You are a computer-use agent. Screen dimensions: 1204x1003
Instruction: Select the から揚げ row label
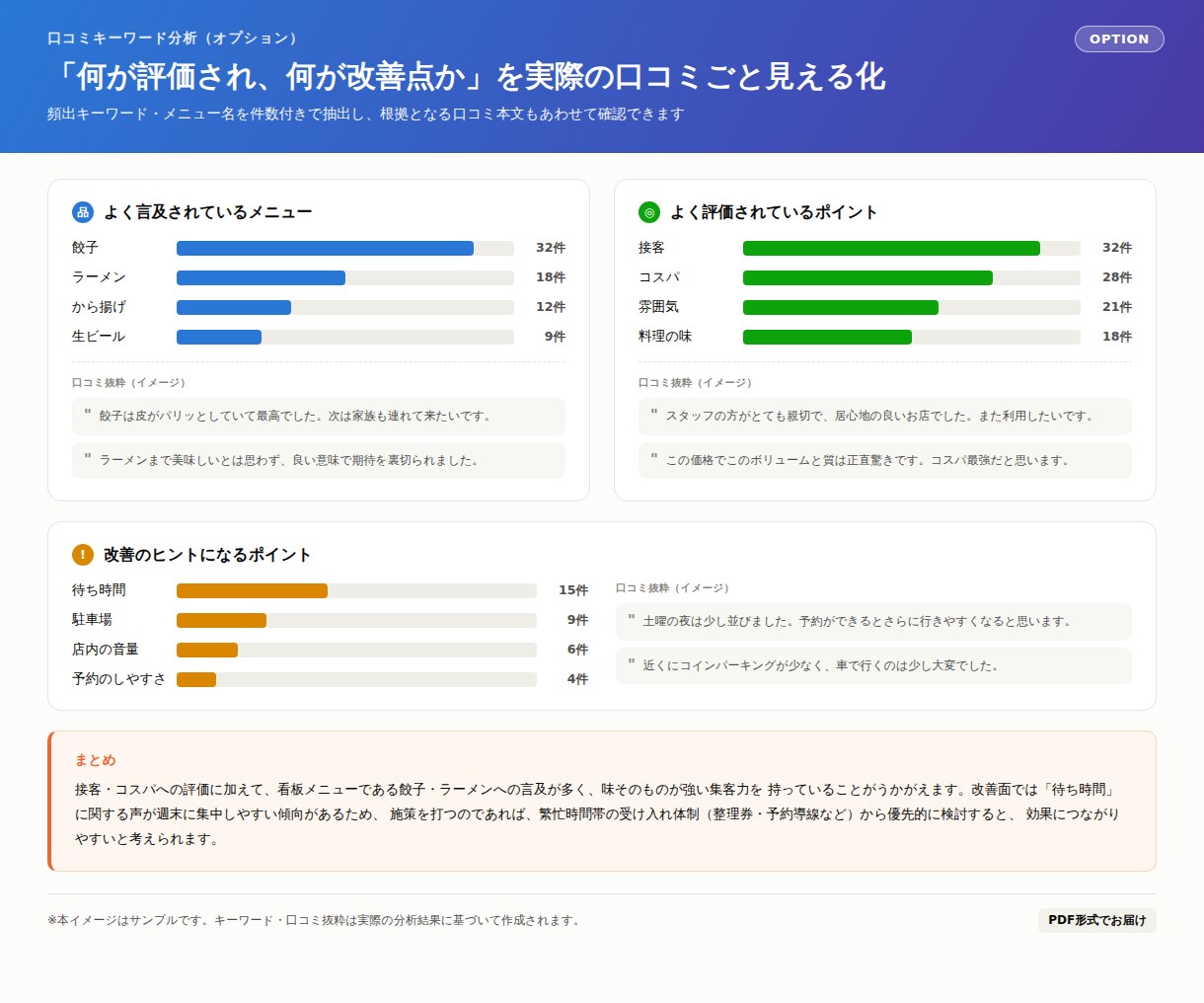tap(99, 307)
